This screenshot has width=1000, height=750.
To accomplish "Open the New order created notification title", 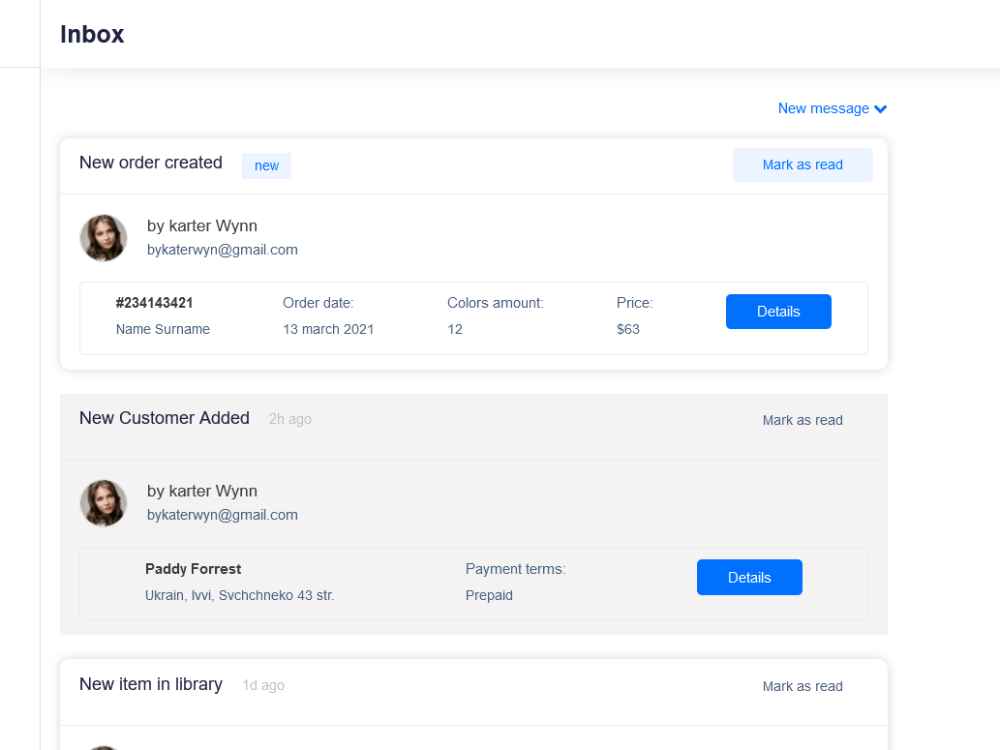I will click(151, 162).
